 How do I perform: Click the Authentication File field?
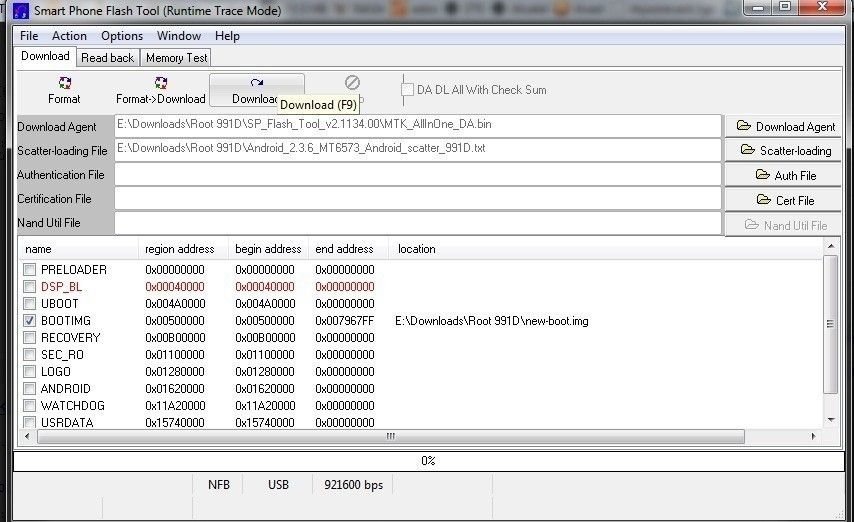coord(418,174)
